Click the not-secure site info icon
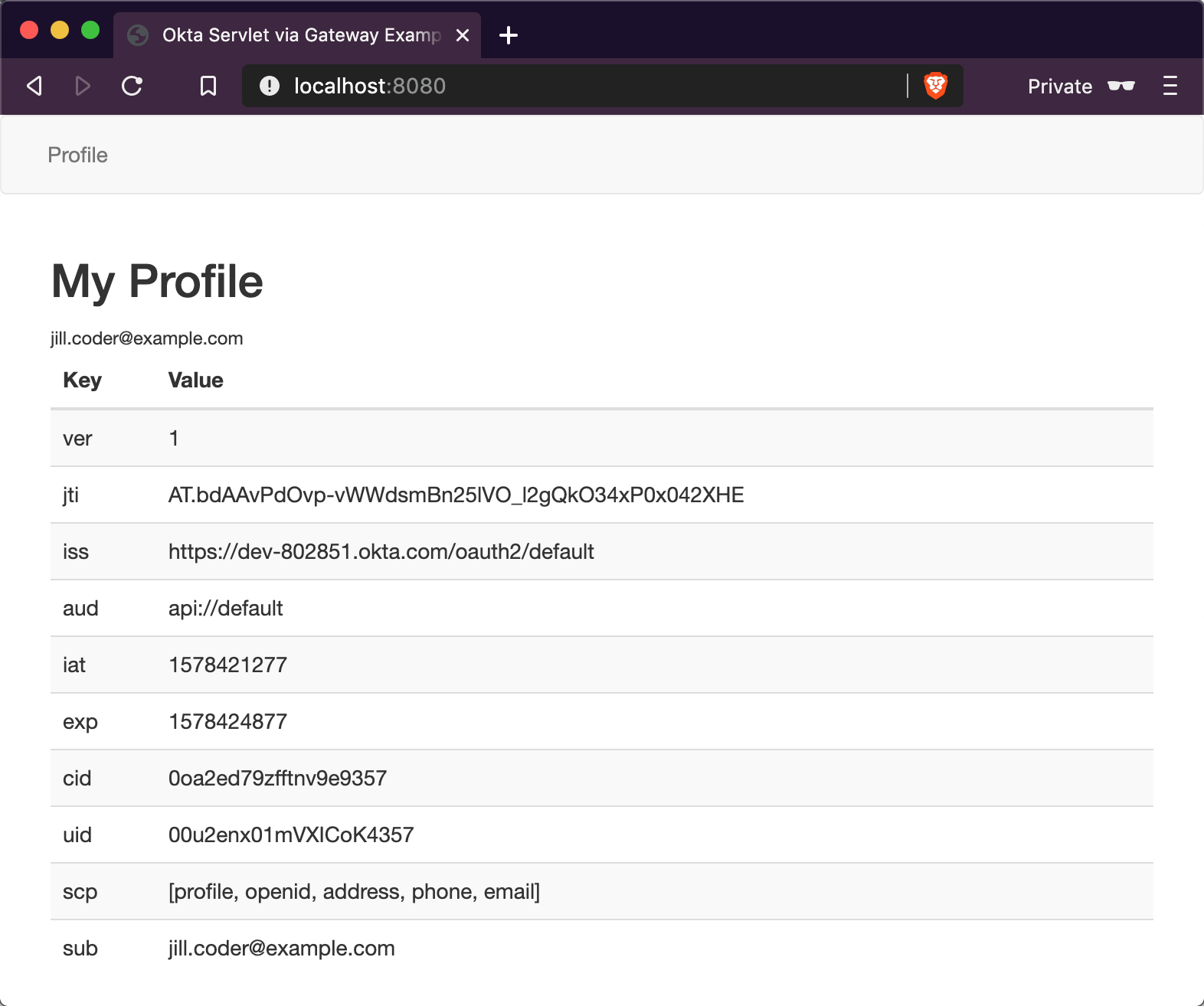 pyautogui.click(x=270, y=86)
